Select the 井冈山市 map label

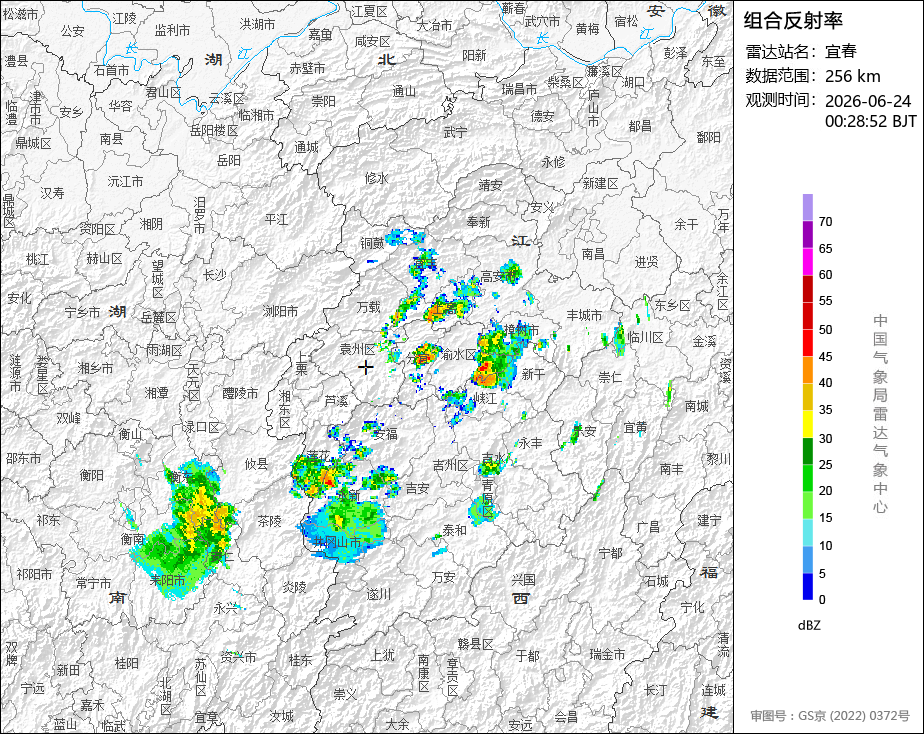337,541
